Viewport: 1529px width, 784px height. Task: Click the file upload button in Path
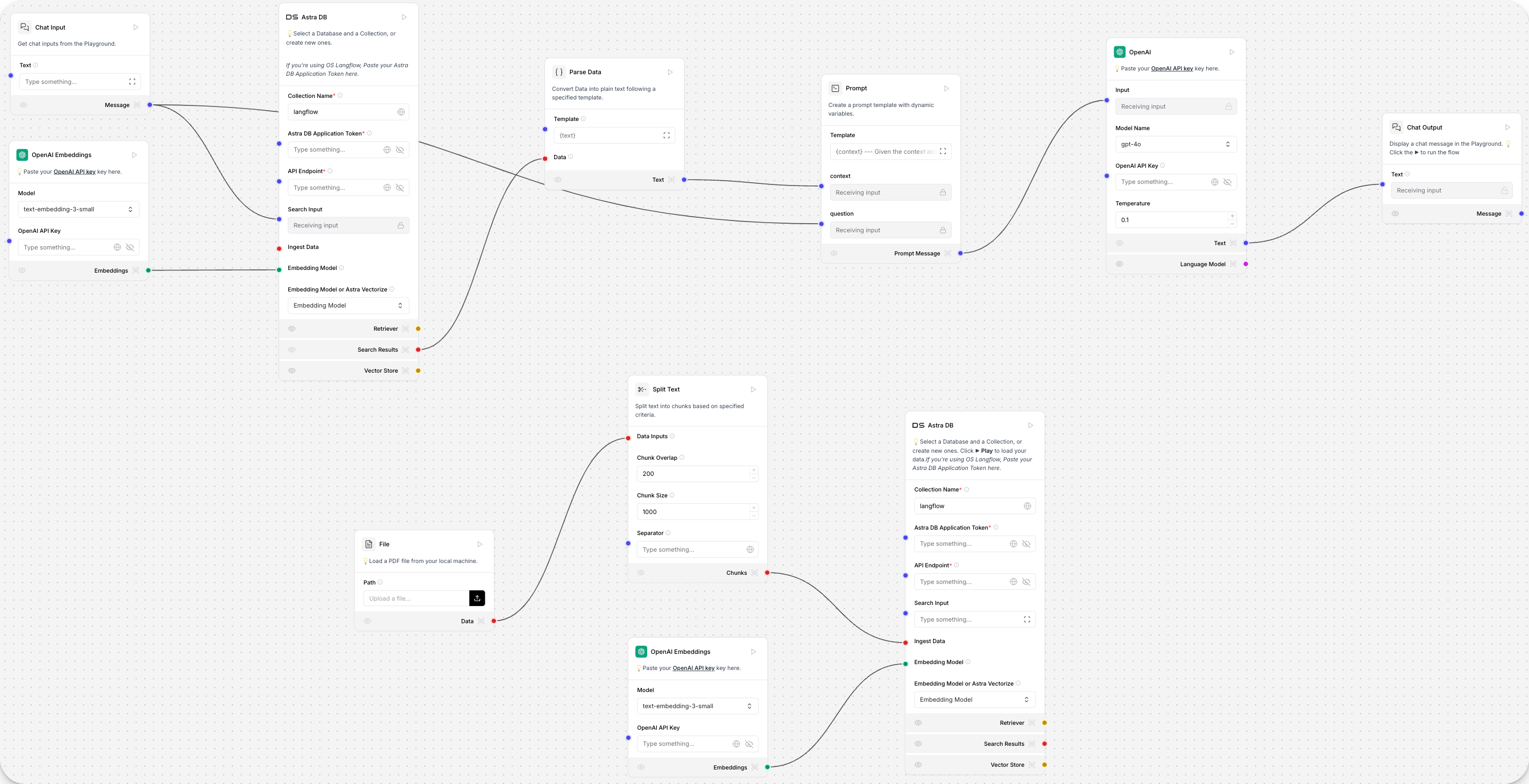[477, 598]
